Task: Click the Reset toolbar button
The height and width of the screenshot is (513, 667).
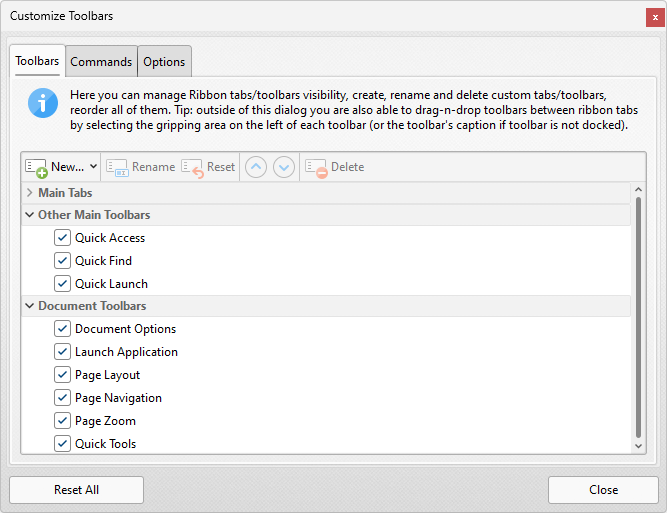Action: click(x=208, y=167)
